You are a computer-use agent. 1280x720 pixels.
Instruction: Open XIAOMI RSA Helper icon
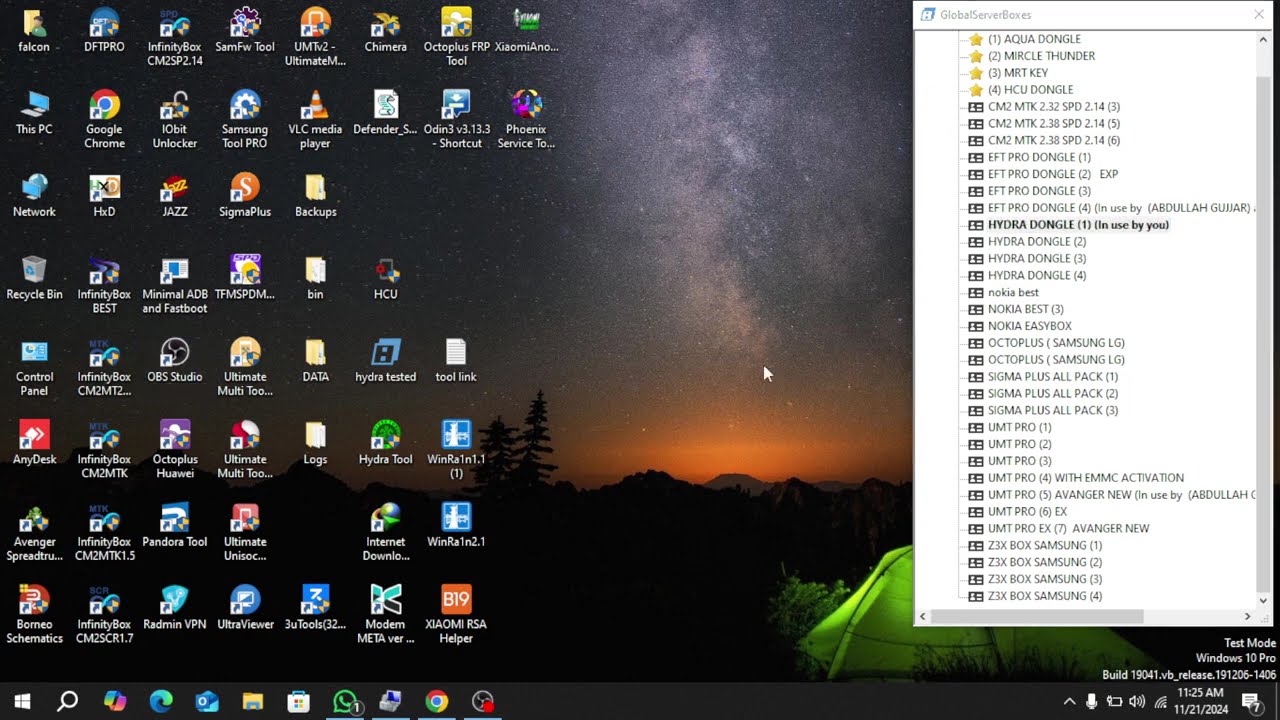456,615
